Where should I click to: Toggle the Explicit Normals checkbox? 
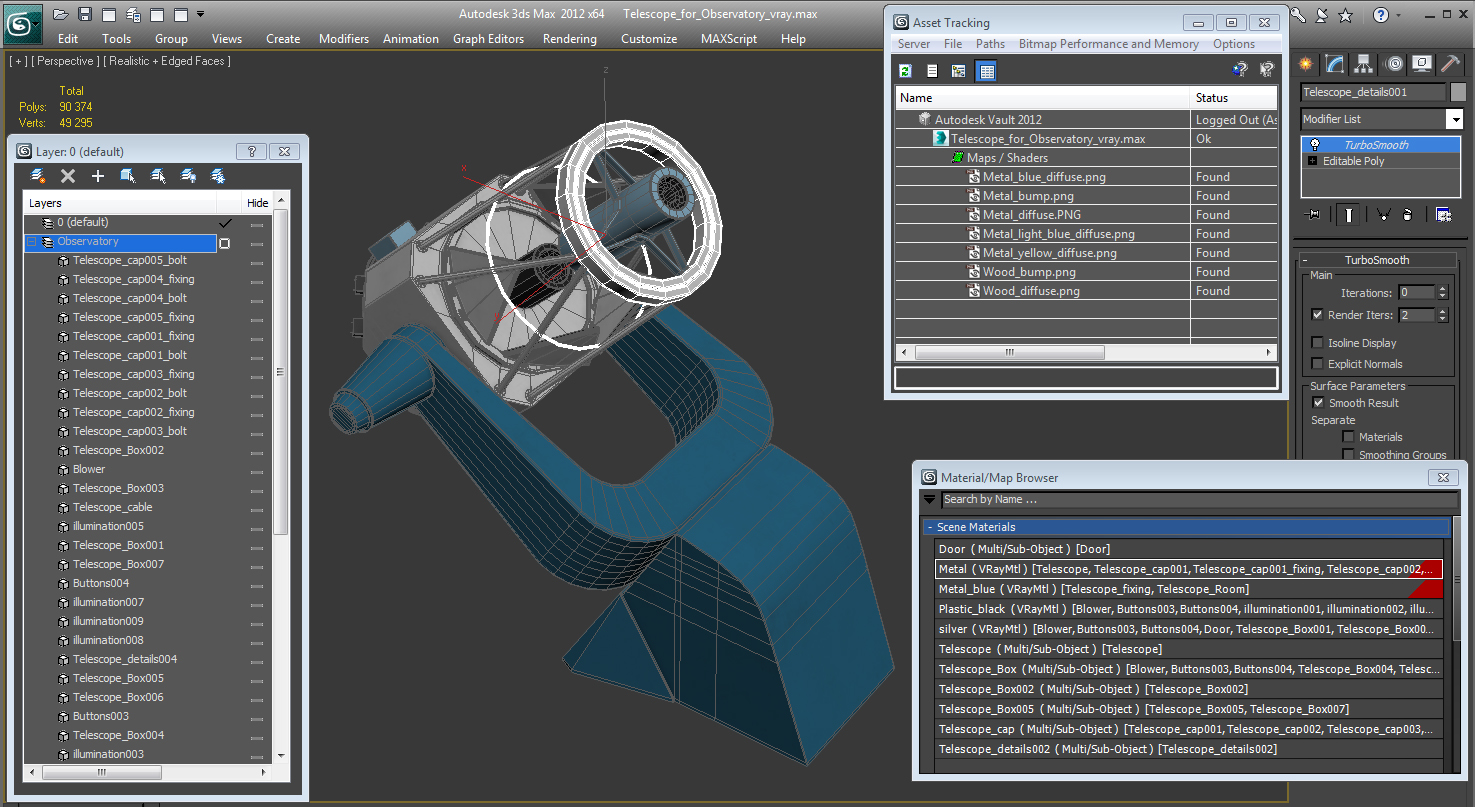(1318, 364)
